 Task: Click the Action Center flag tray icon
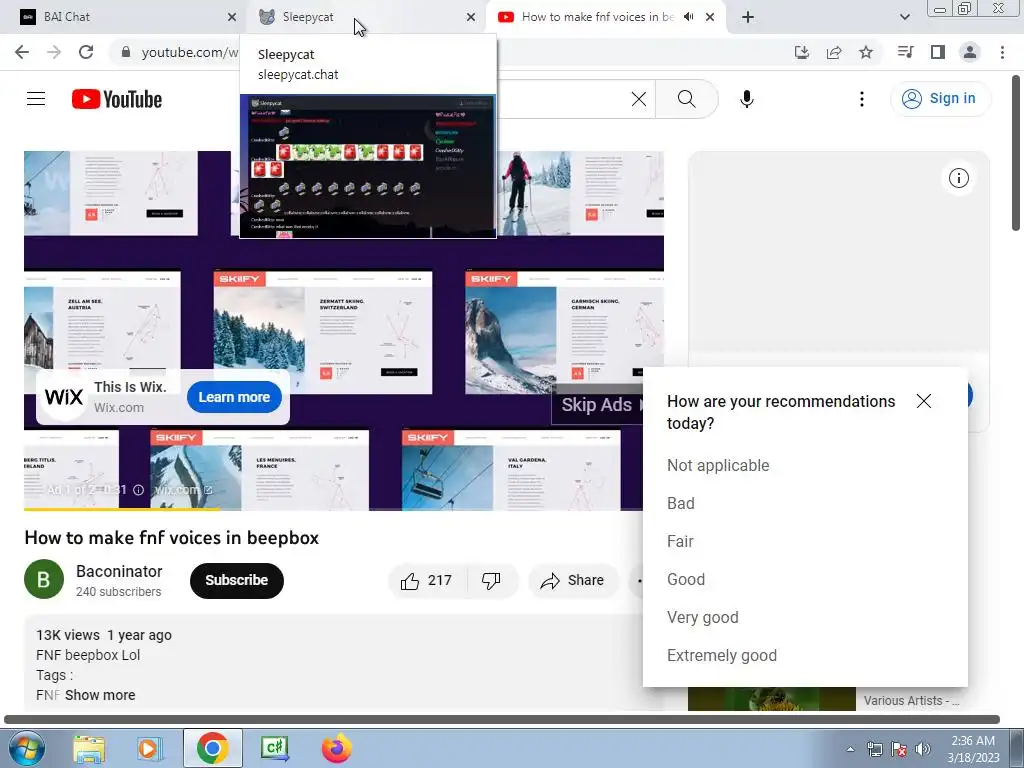pos(899,749)
